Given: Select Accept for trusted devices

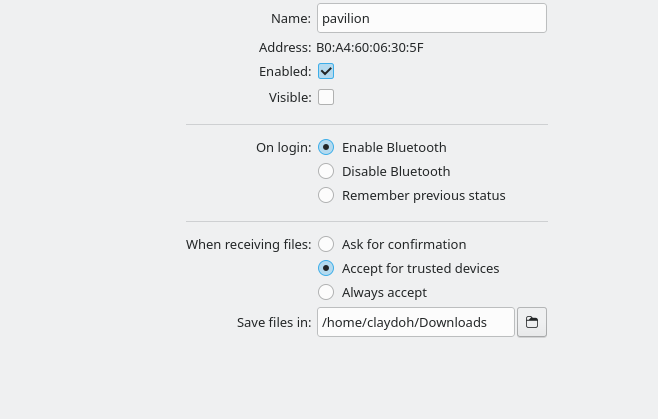Looking at the screenshot, I should pyautogui.click(x=326, y=268).
